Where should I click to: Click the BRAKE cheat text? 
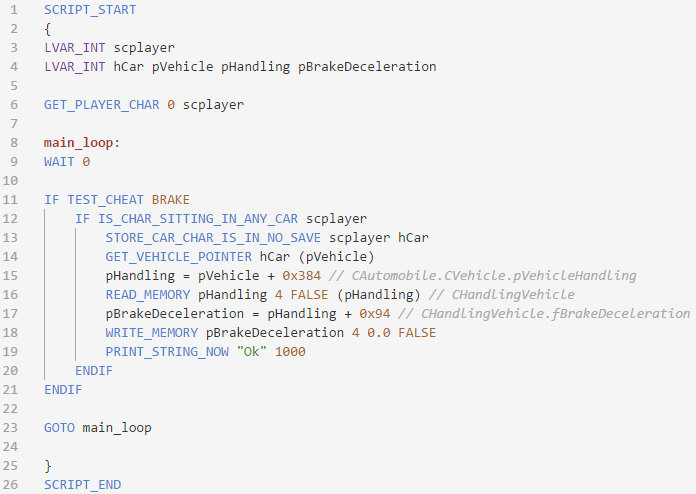[171, 200]
